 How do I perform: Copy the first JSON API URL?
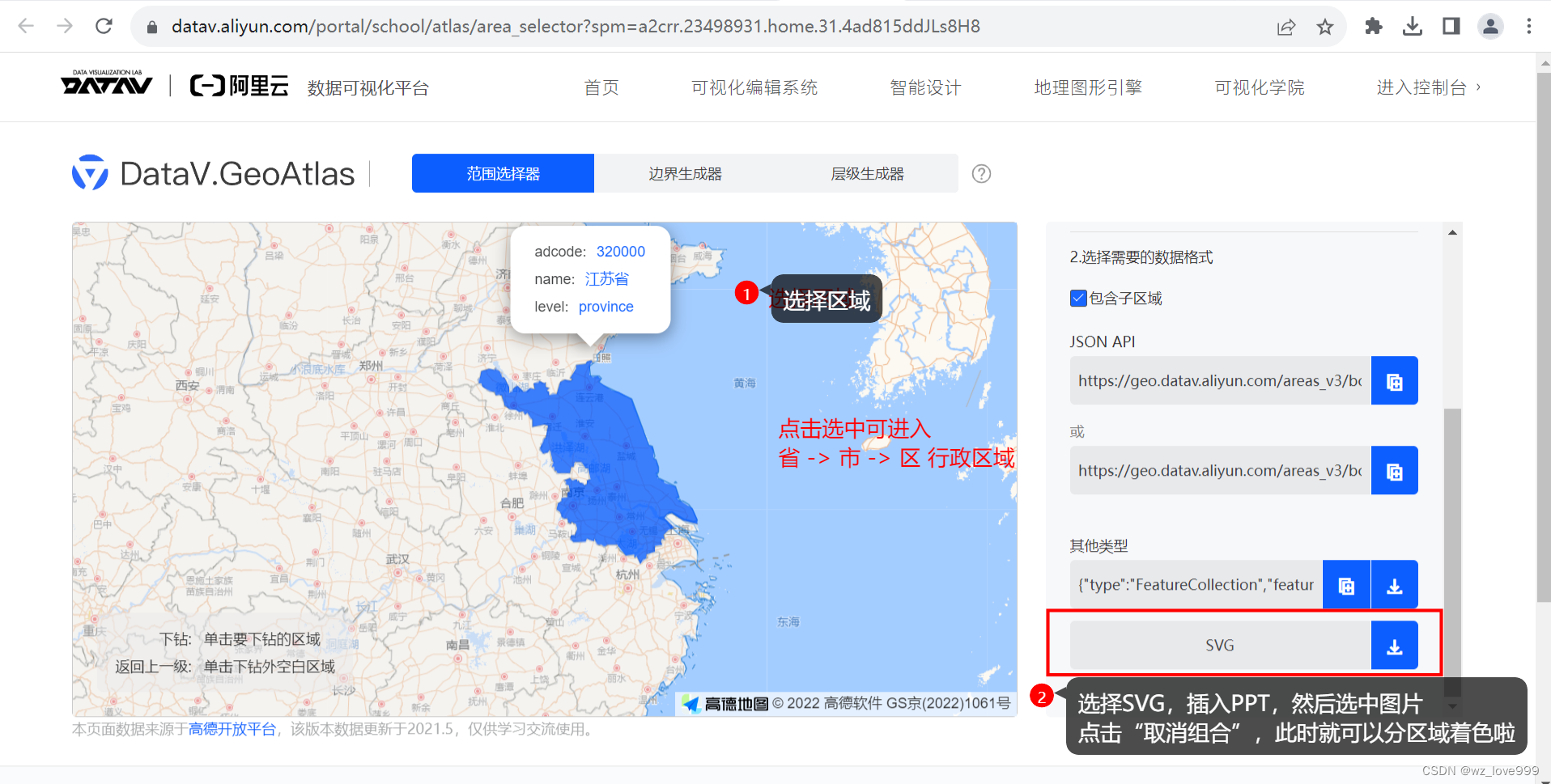coord(1394,380)
